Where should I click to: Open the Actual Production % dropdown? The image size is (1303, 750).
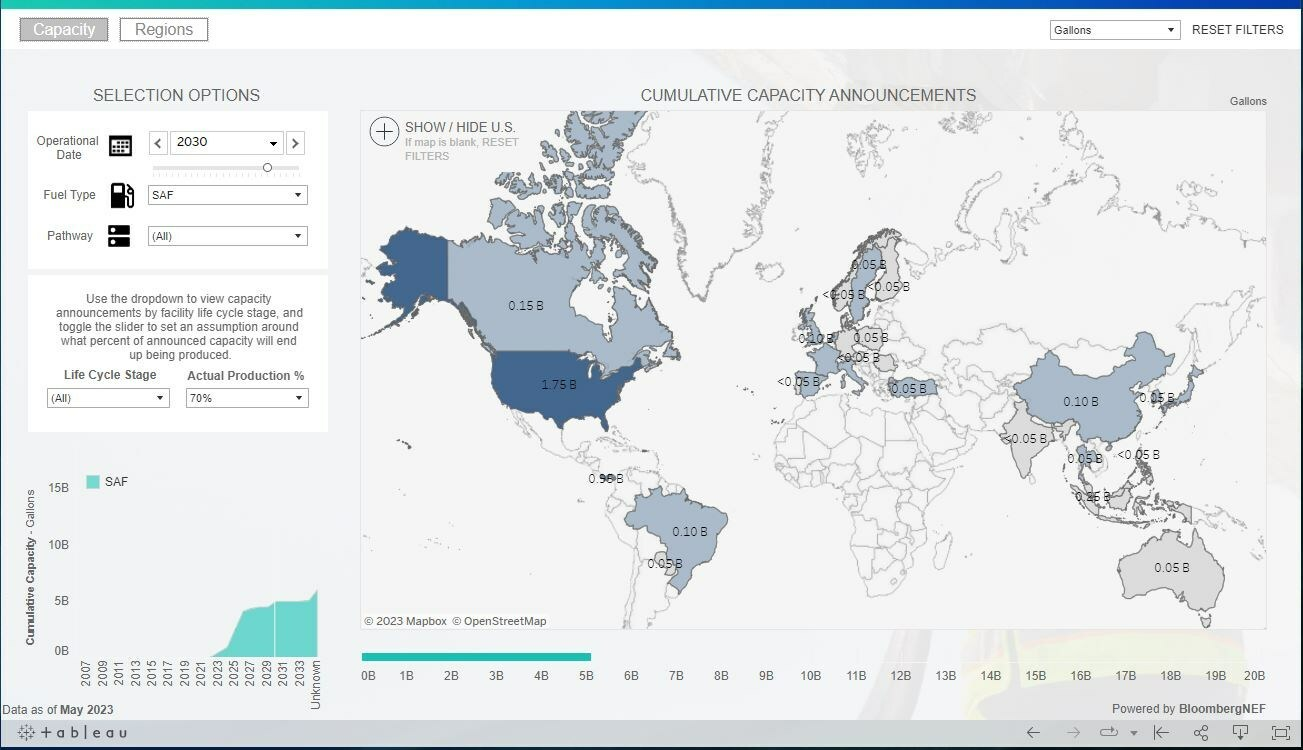(245, 397)
